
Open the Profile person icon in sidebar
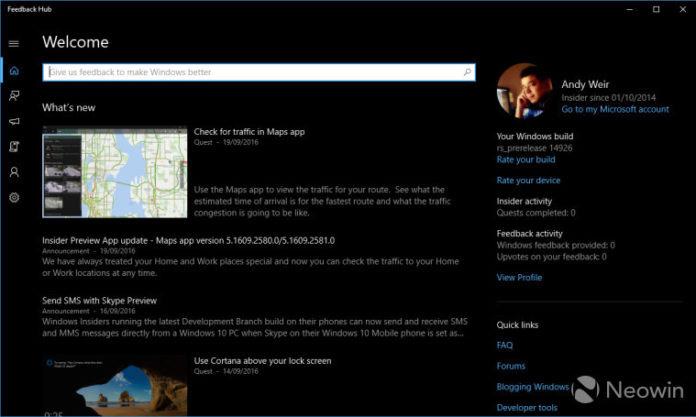14,172
